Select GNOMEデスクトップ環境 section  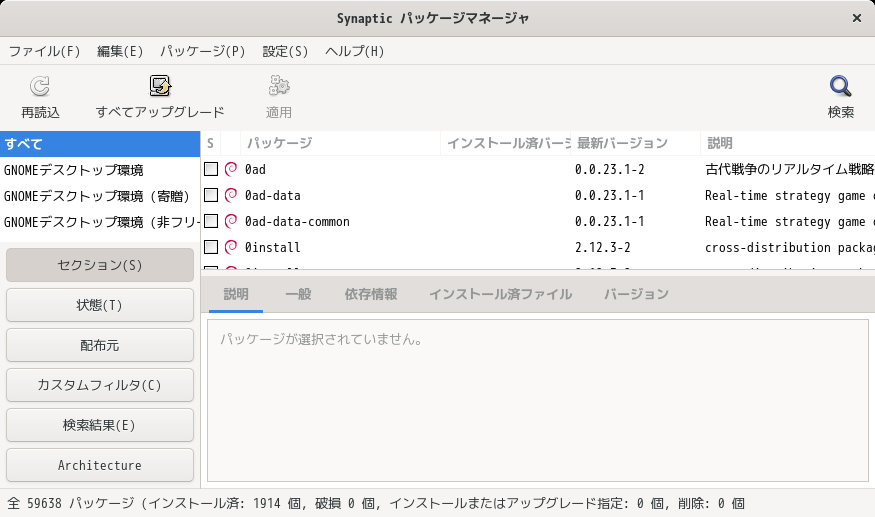[x=100, y=170]
